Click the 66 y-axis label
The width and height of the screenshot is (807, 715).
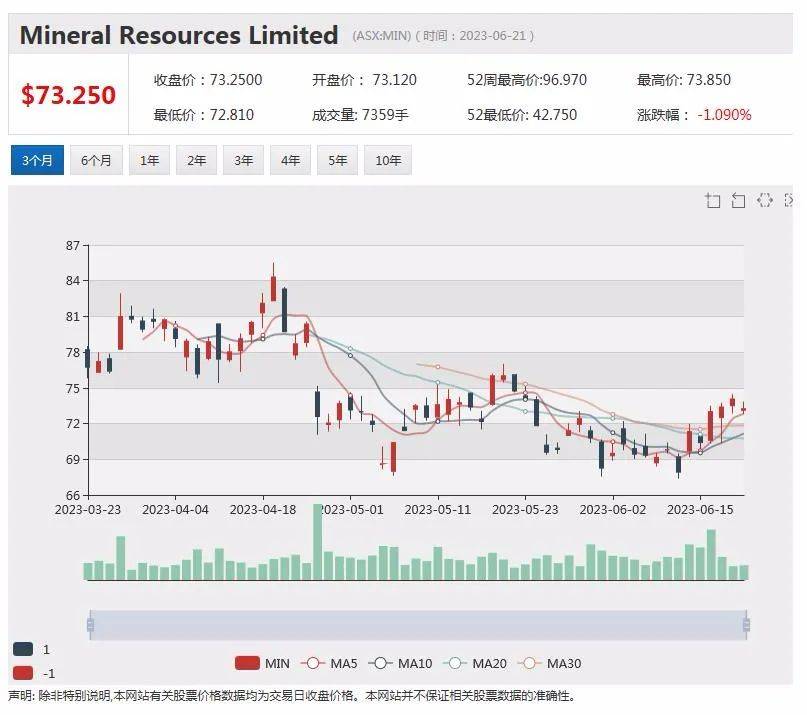73,495
